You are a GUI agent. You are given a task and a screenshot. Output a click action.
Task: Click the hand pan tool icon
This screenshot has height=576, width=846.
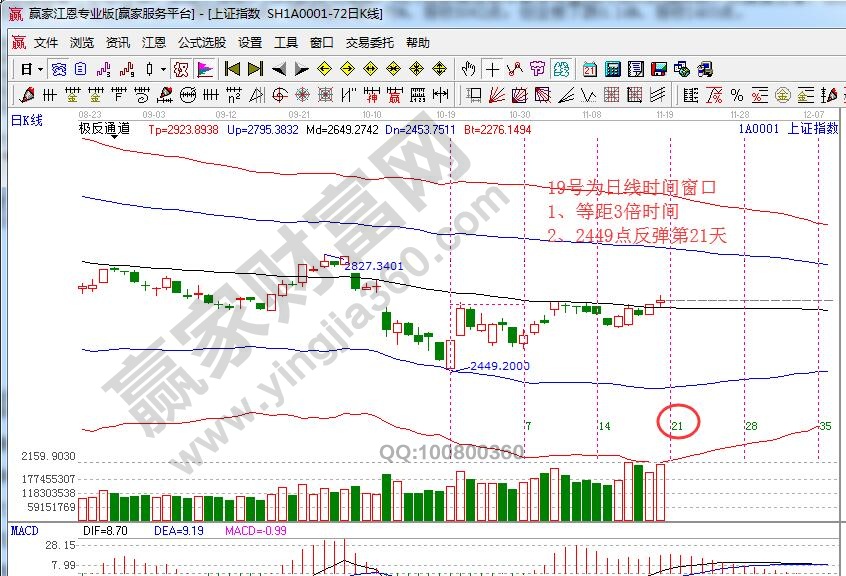pos(469,69)
